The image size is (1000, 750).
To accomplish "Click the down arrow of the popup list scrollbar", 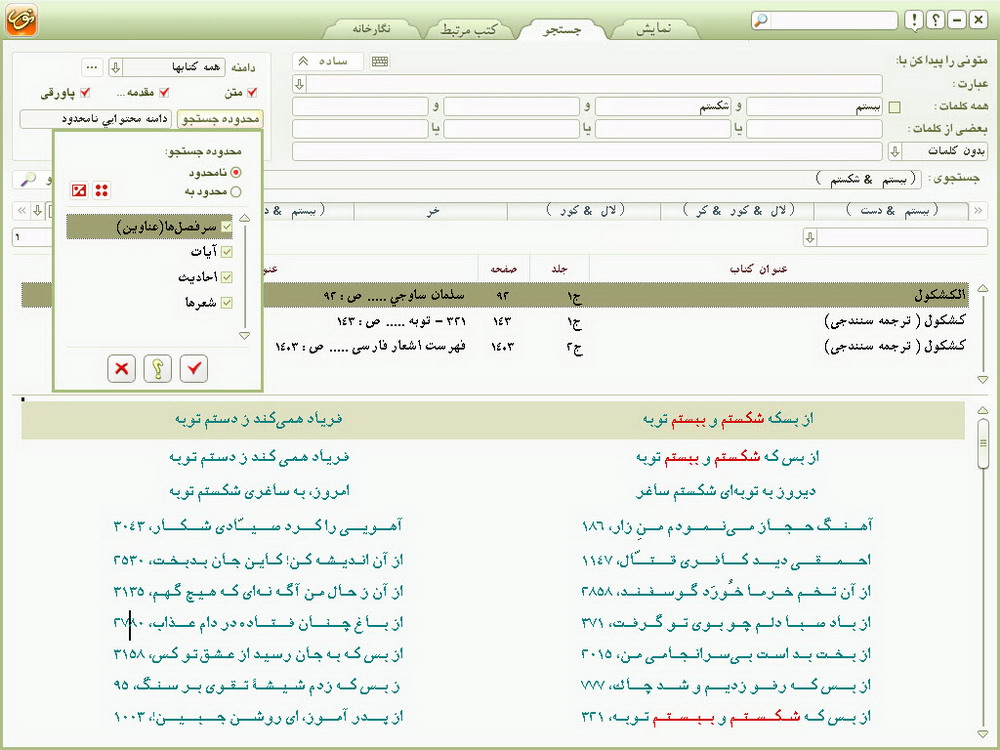I will [244, 335].
